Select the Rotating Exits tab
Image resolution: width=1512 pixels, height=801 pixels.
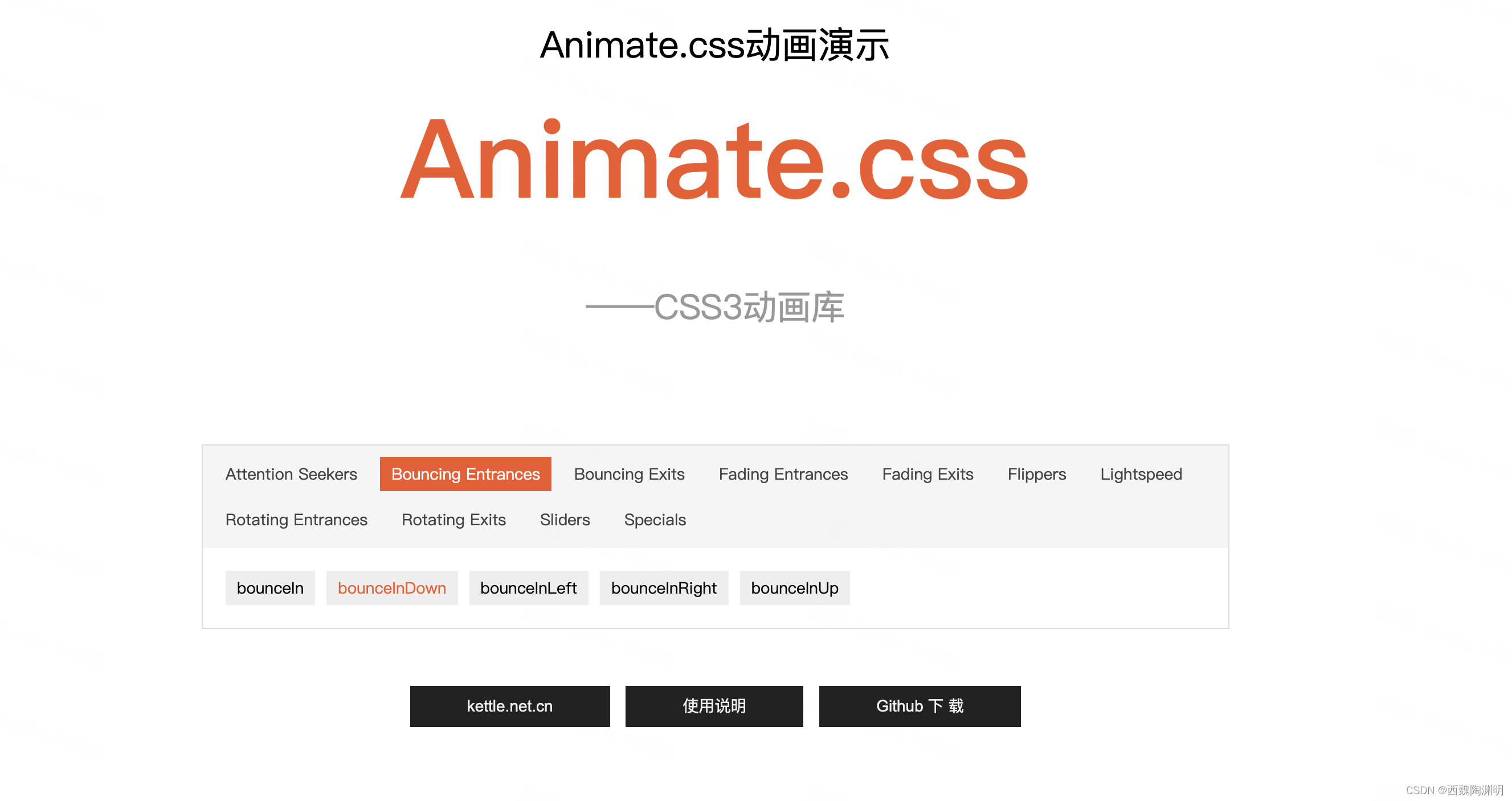(x=453, y=520)
